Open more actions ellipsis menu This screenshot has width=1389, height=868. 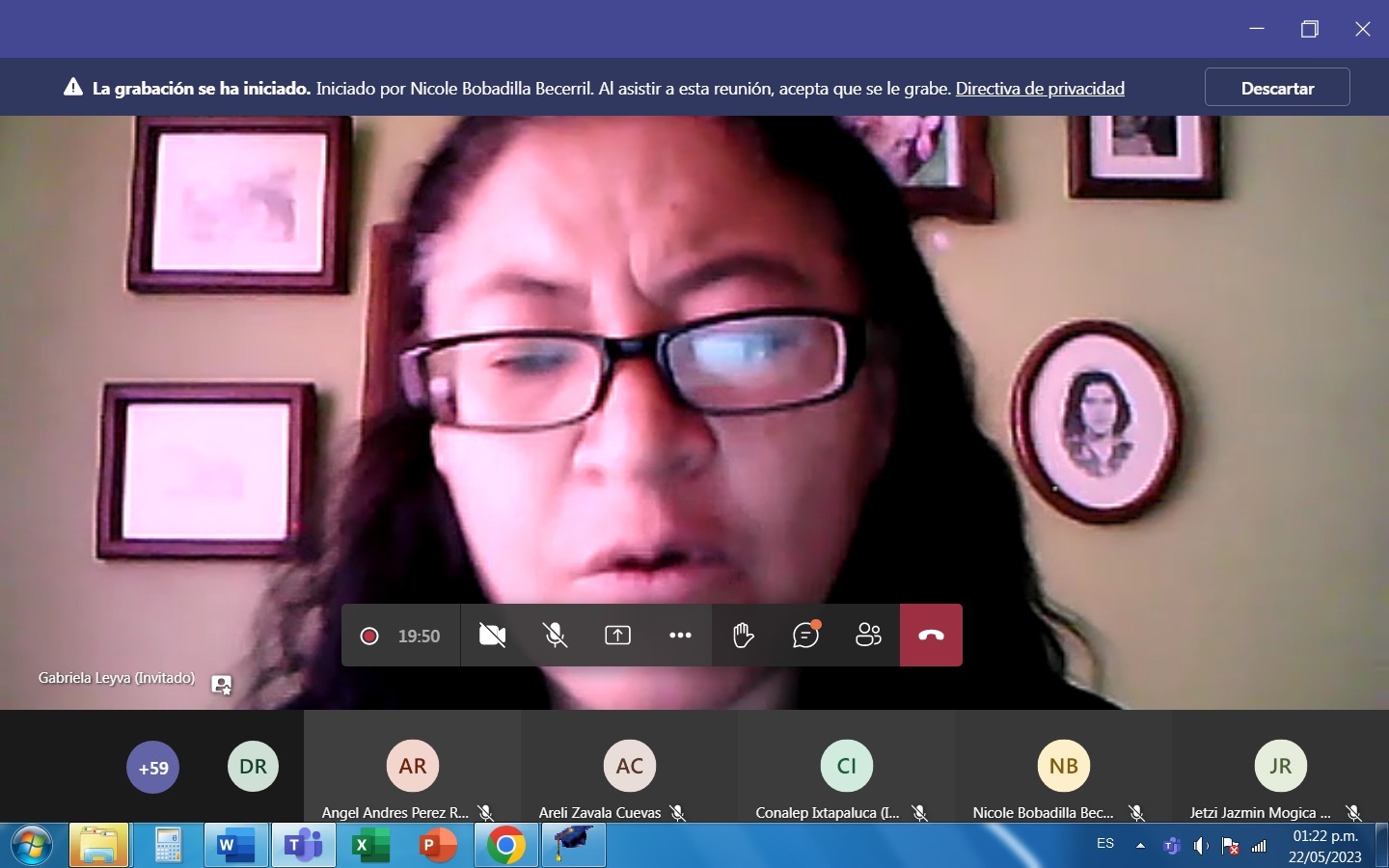tap(680, 636)
